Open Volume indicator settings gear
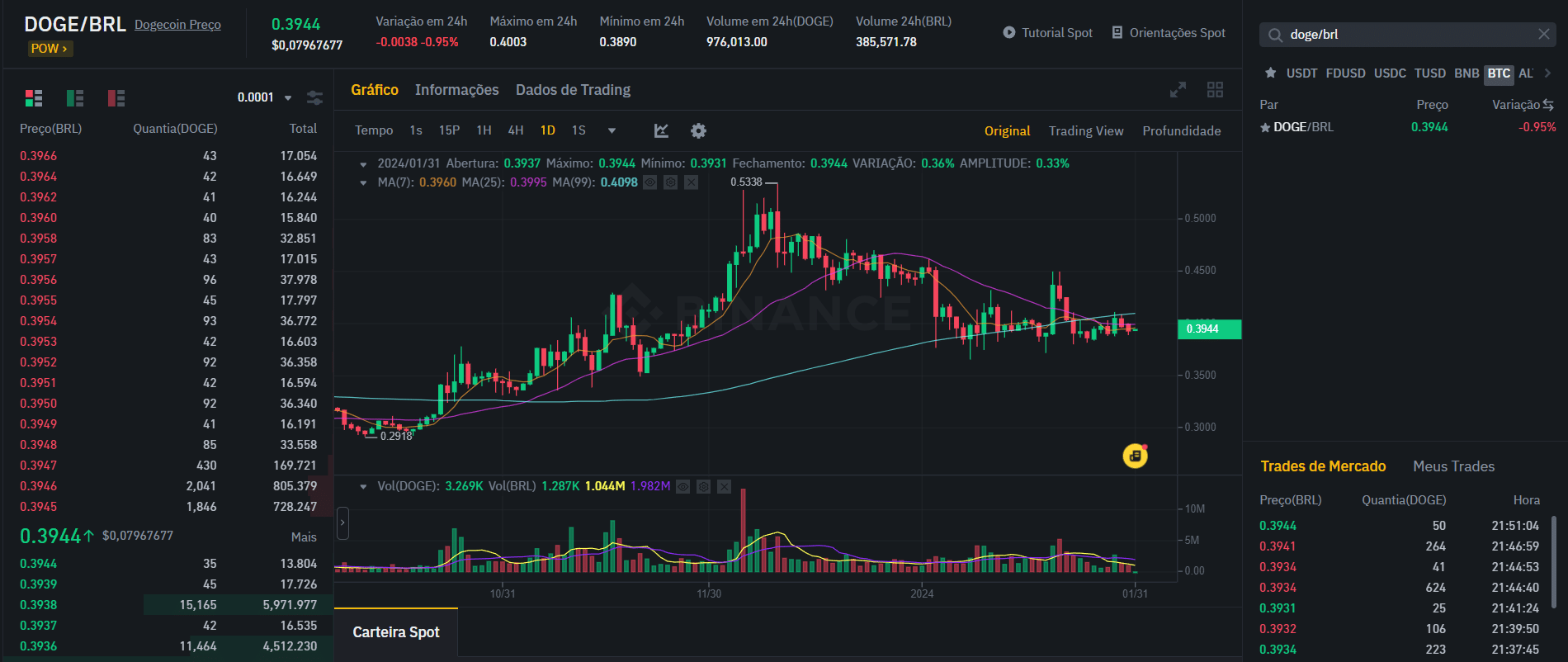The image size is (1568, 662). tap(703, 487)
